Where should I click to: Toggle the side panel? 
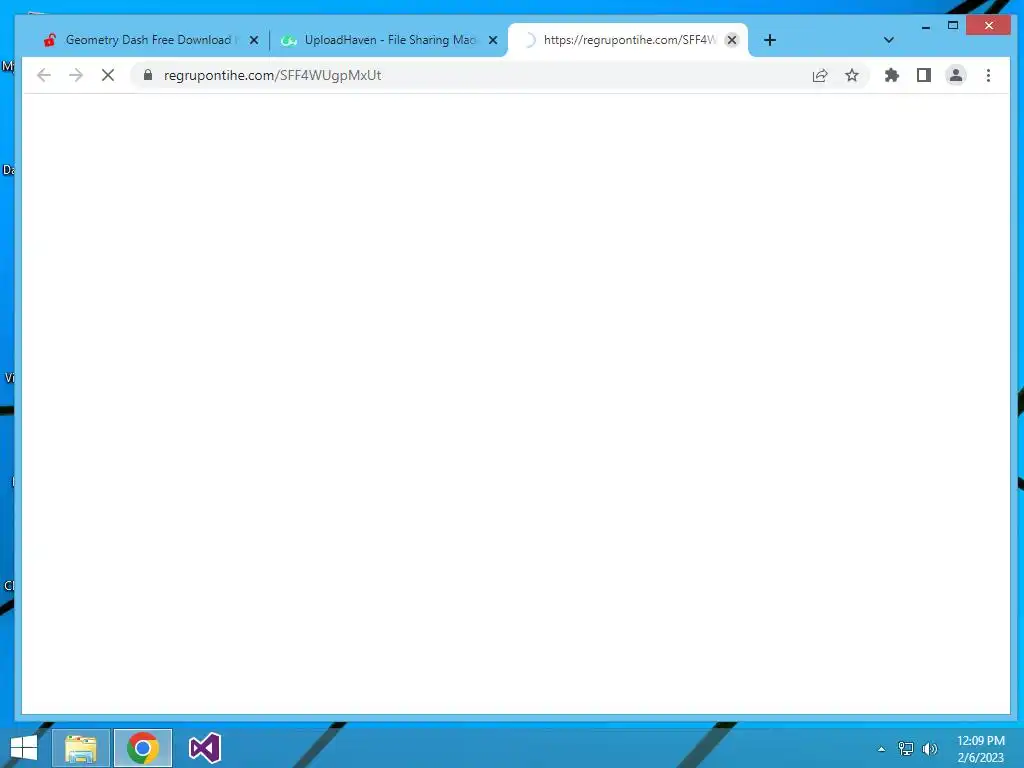923,75
